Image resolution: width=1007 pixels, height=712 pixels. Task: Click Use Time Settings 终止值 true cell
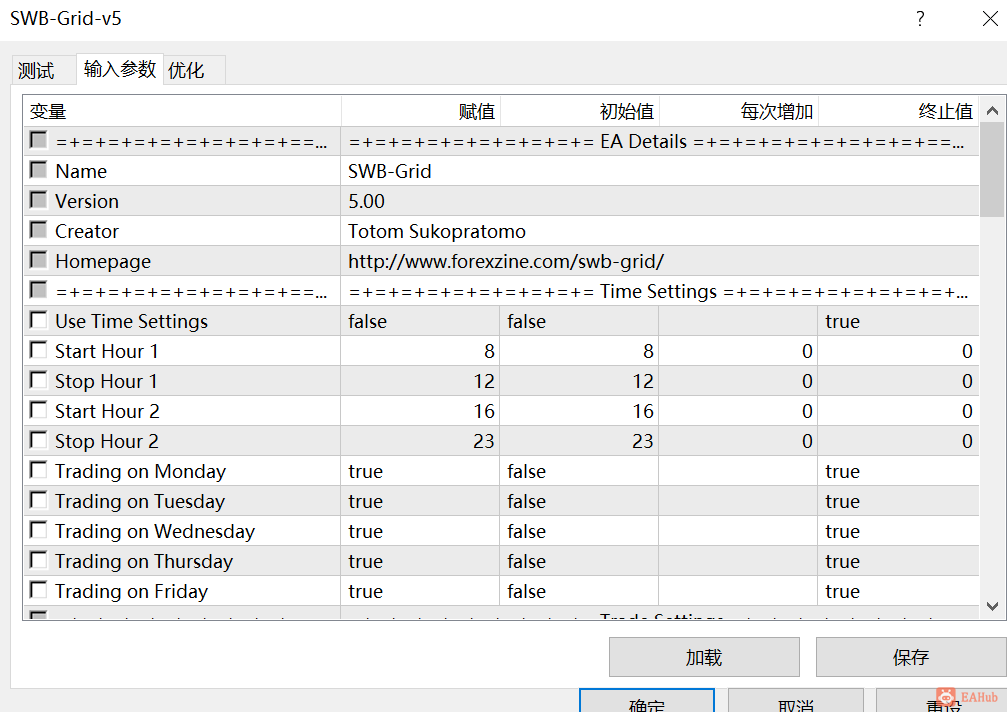click(898, 321)
